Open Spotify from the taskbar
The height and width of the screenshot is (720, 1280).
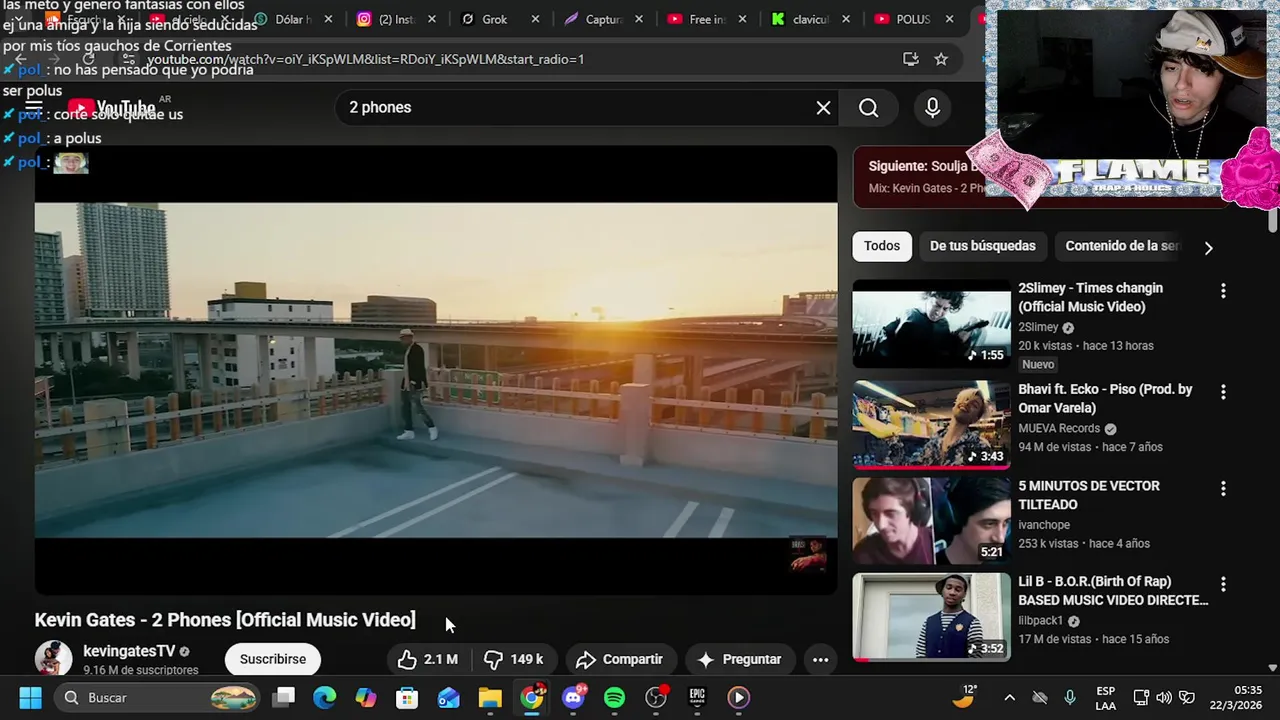[x=614, y=697]
